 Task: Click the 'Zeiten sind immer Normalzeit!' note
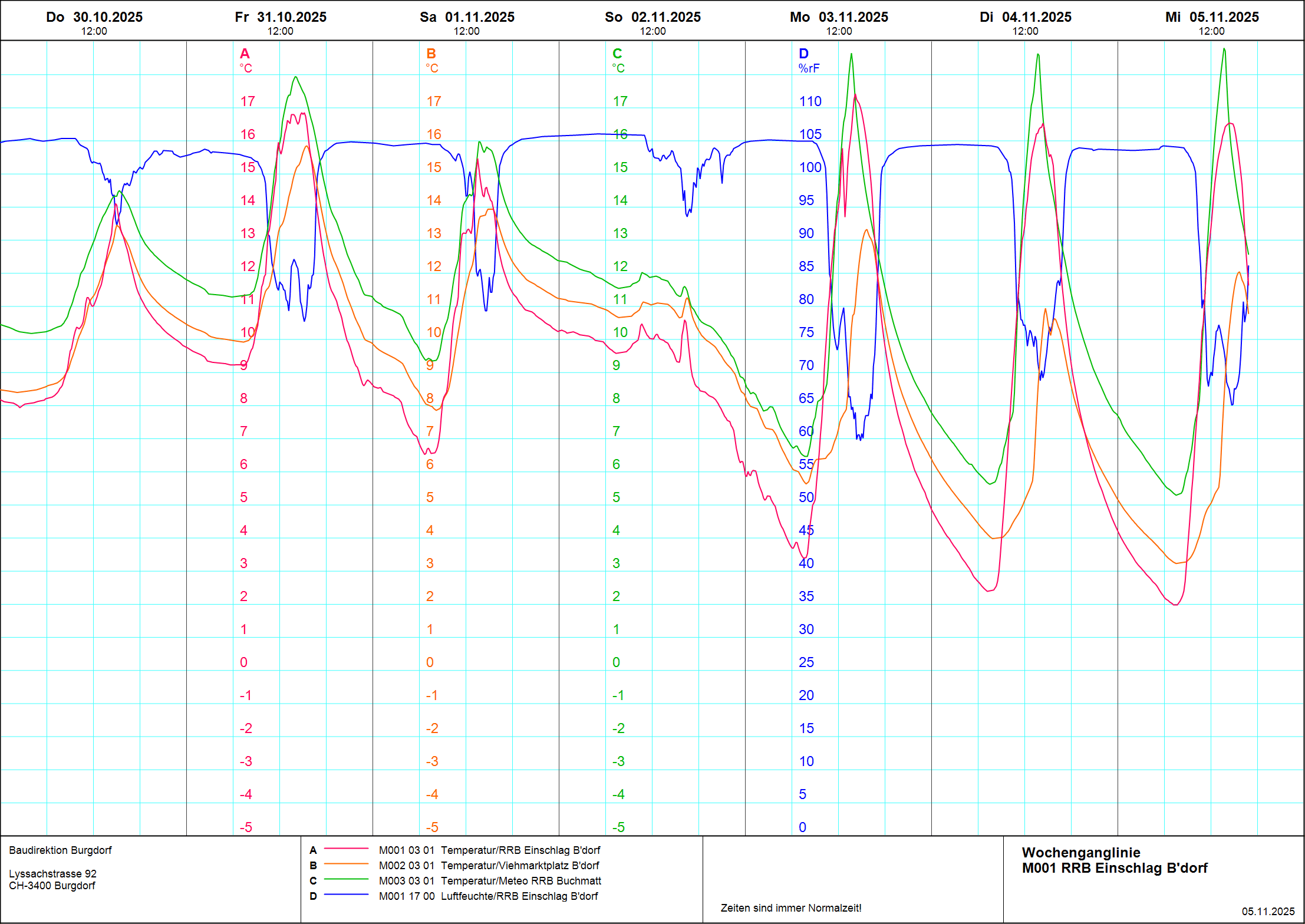(790, 908)
